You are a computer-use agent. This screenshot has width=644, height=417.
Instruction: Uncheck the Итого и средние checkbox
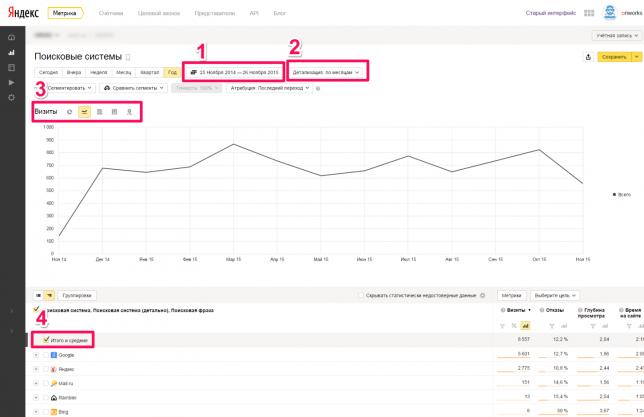[46, 340]
